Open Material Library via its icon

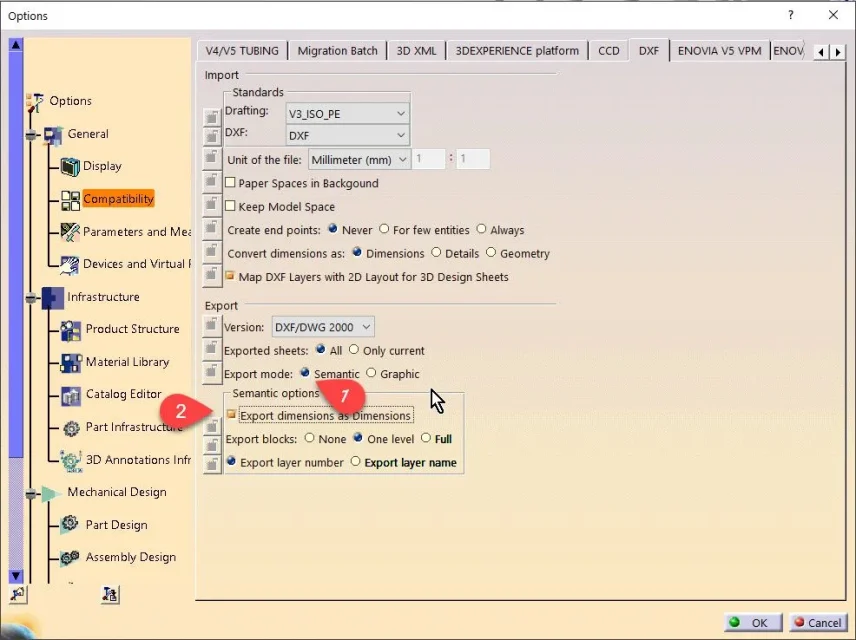[x=71, y=362]
